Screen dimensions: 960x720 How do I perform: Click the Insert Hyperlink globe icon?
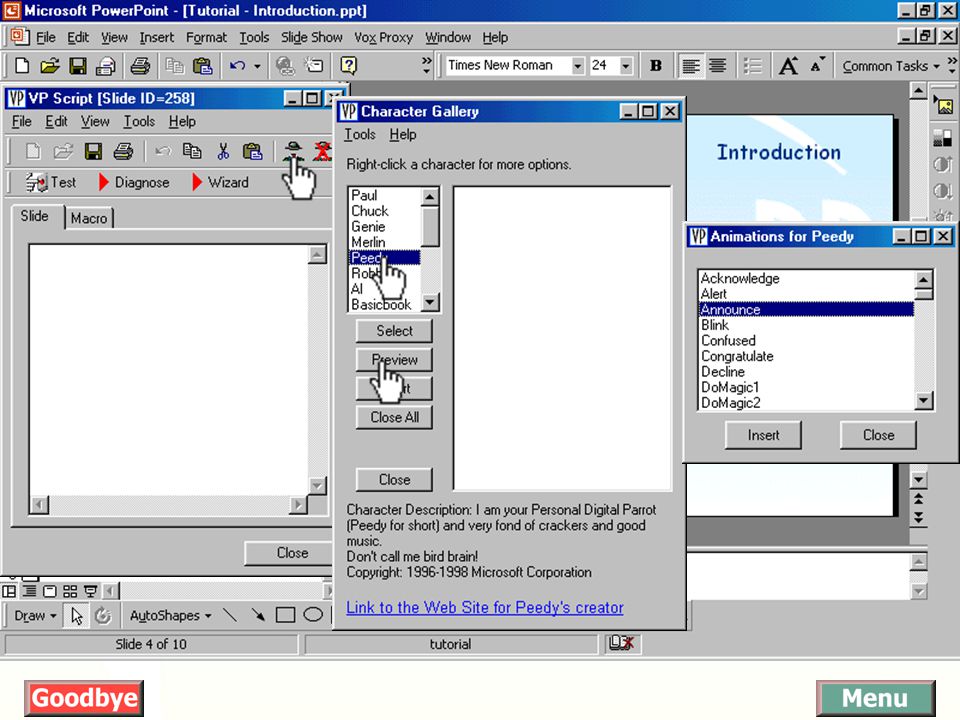point(285,66)
